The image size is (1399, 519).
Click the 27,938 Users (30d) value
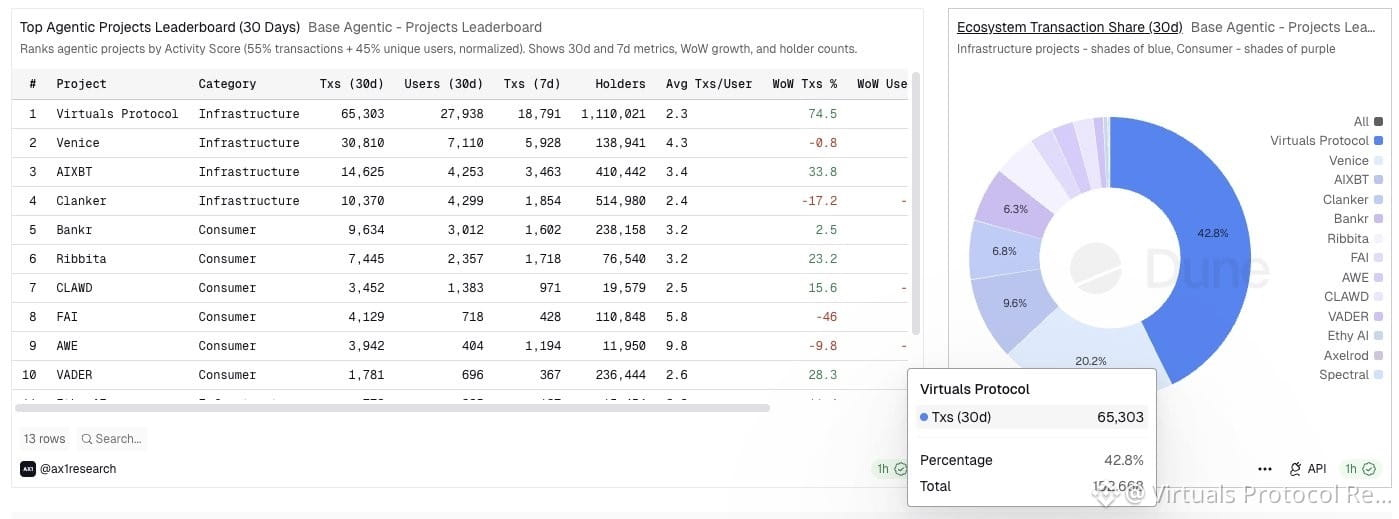[462, 114]
